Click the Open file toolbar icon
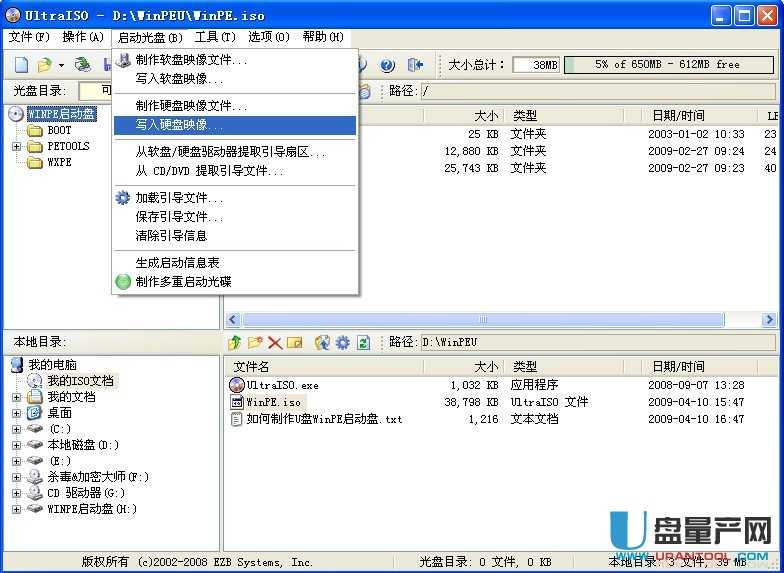This screenshot has height=573, width=784. 43,65
